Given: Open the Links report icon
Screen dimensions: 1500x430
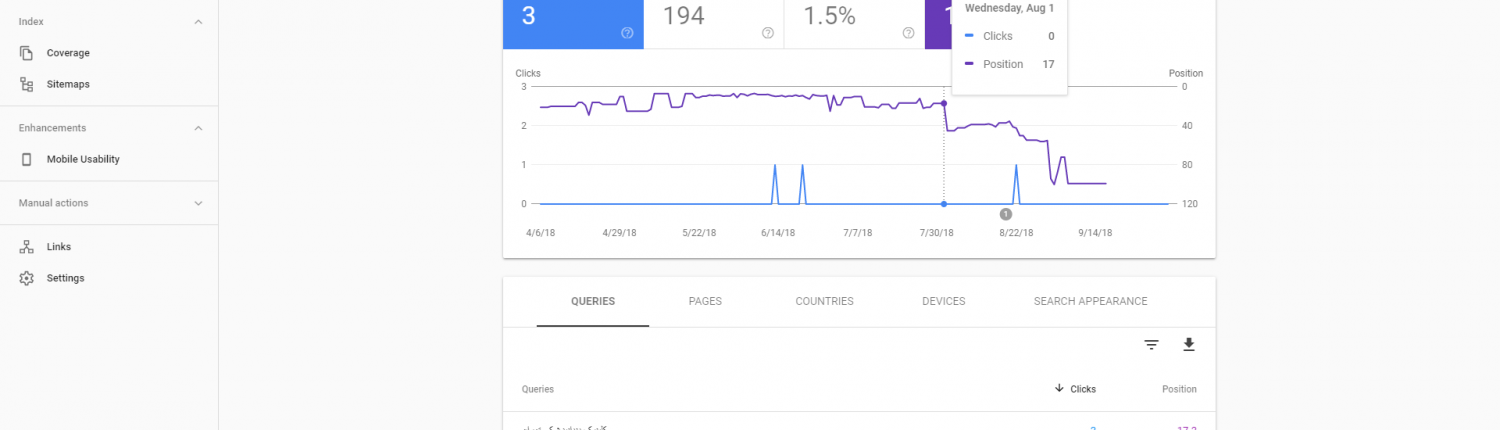Looking at the screenshot, I should [x=27, y=247].
